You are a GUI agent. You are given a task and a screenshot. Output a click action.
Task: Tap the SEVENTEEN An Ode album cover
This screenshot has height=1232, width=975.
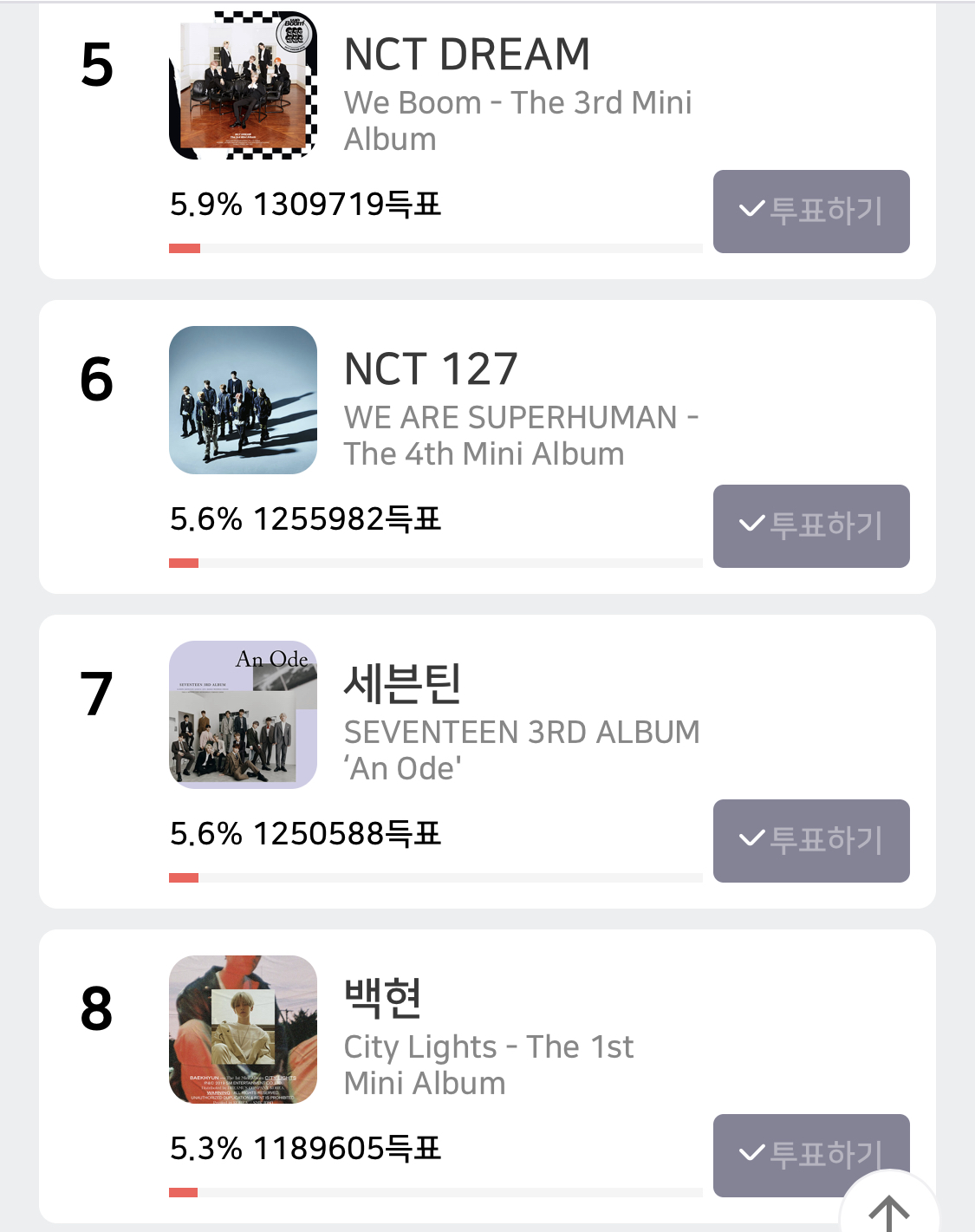(243, 714)
